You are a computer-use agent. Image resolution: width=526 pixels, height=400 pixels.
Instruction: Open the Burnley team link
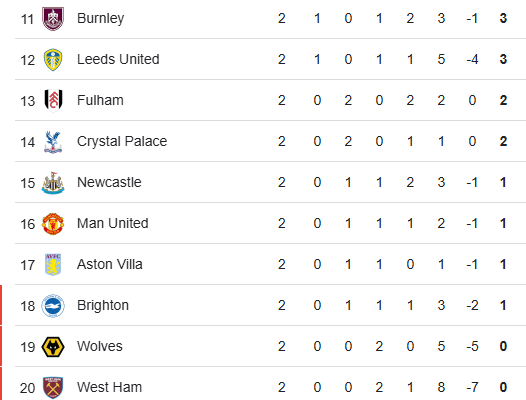[x=101, y=18]
